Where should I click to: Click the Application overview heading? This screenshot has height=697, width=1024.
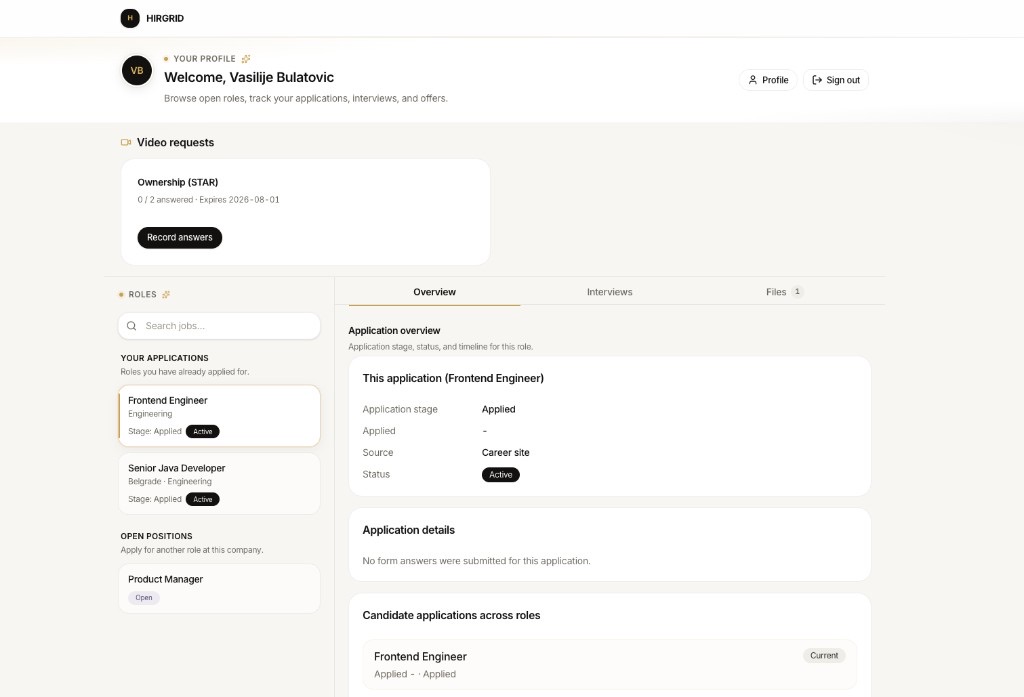(x=394, y=331)
